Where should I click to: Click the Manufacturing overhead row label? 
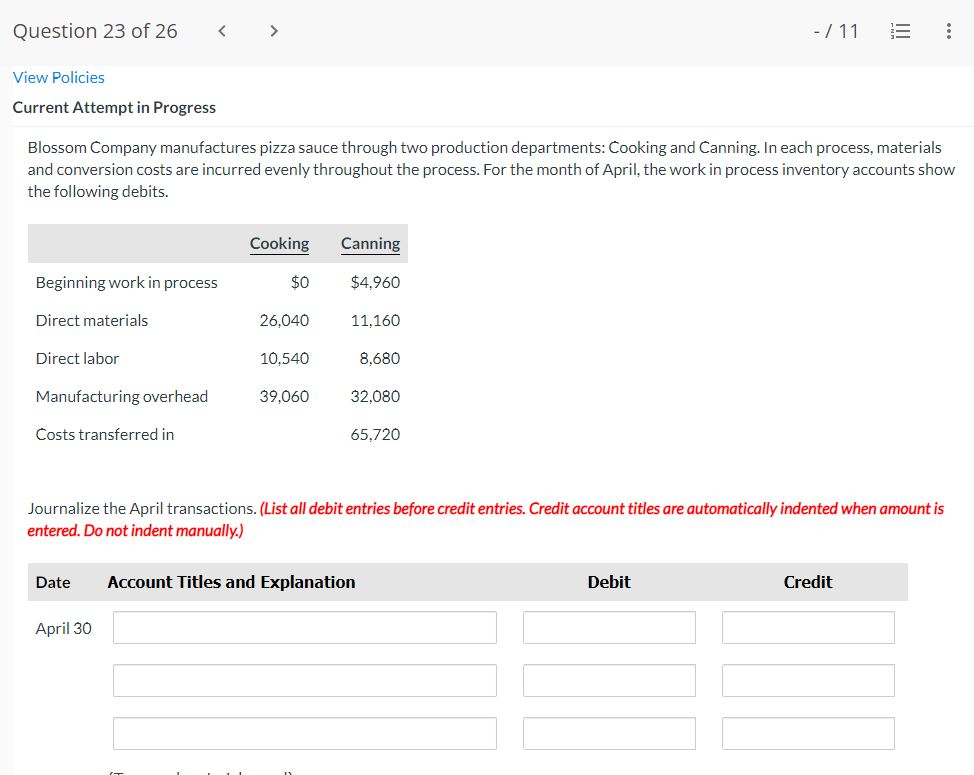coord(122,396)
